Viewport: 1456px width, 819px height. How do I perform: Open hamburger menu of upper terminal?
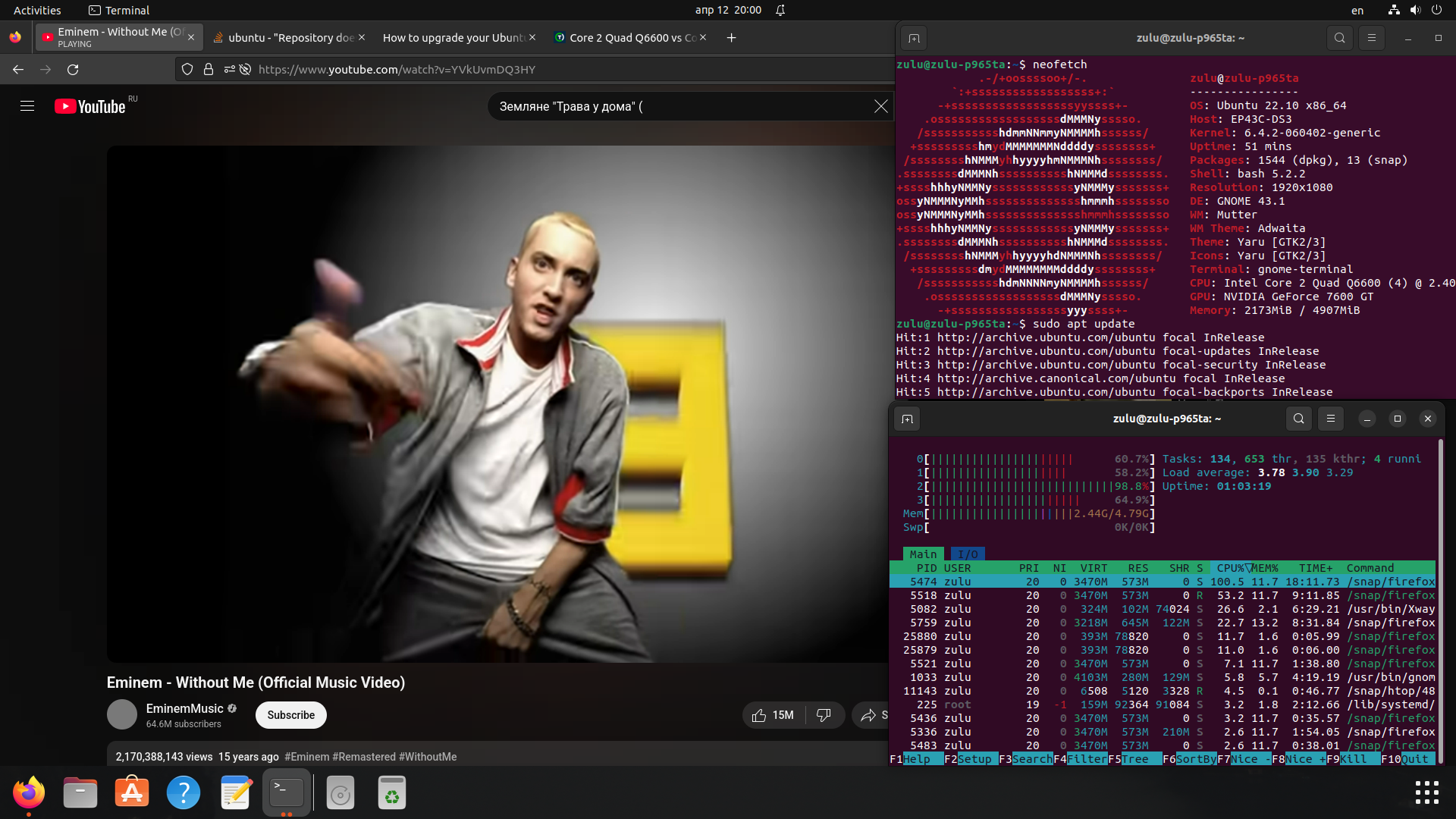1371,38
